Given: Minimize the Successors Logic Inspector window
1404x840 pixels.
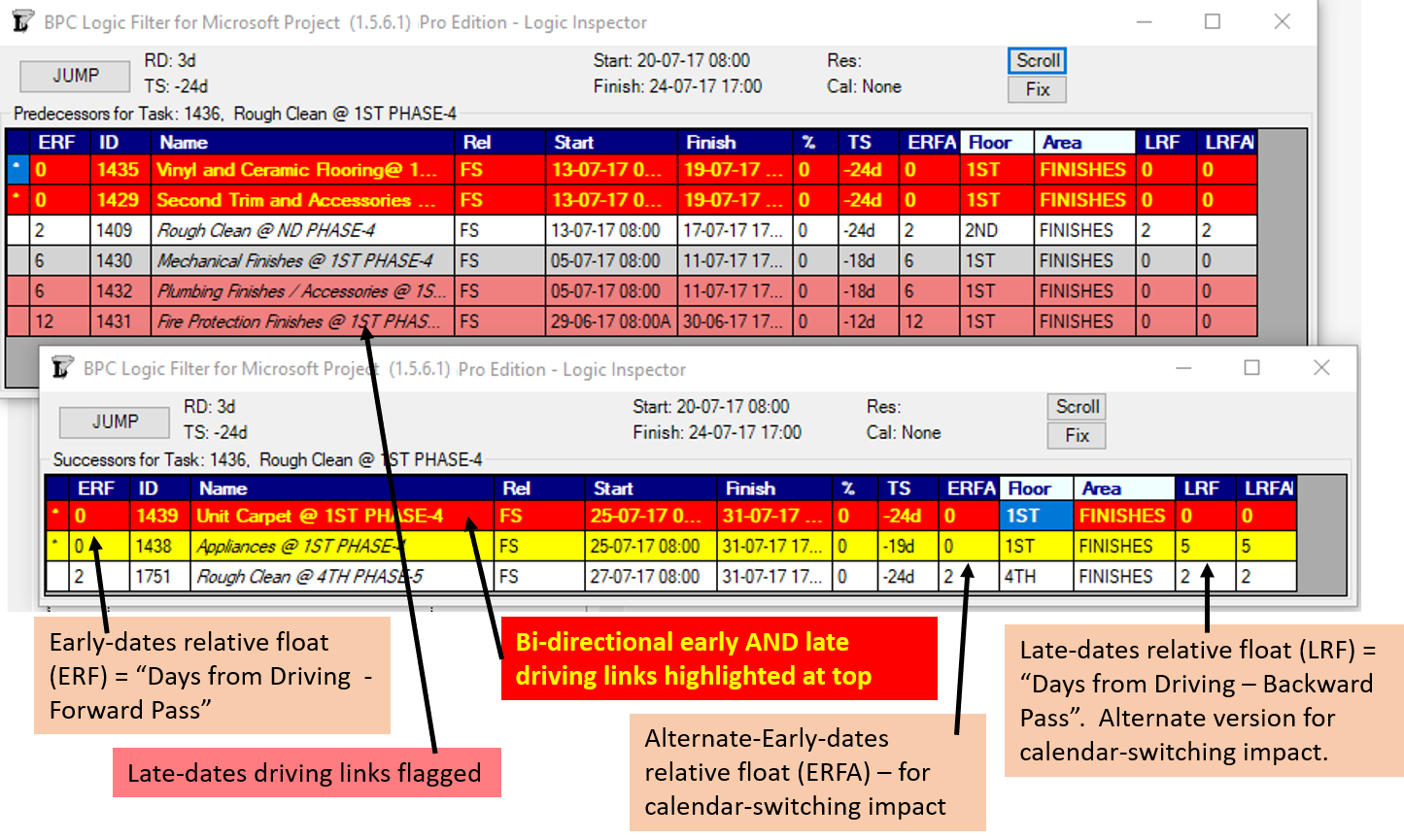Looking at the screenshot, I should coord(1183,368).
